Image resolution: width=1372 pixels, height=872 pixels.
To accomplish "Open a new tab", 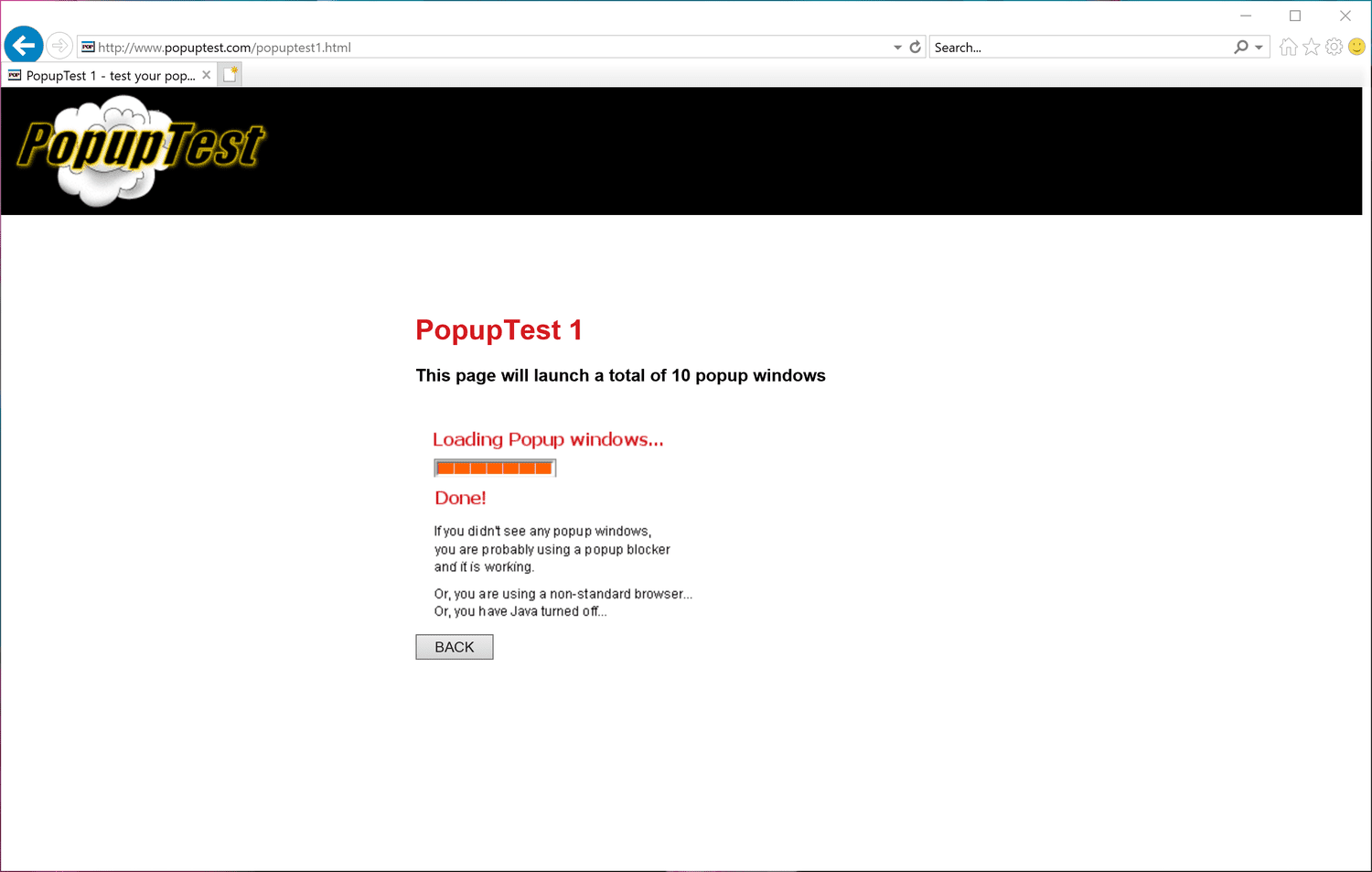I will (230, 75).
